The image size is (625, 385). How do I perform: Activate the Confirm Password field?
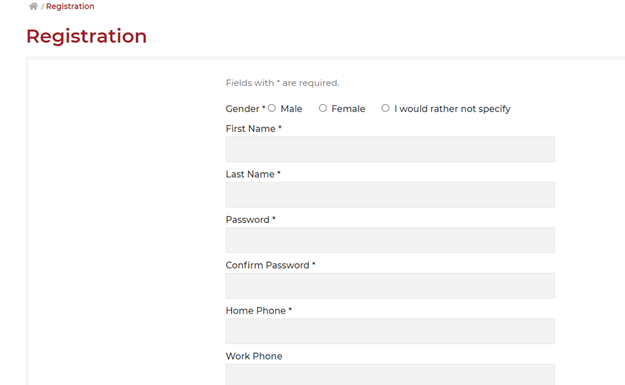click(390, 286)
